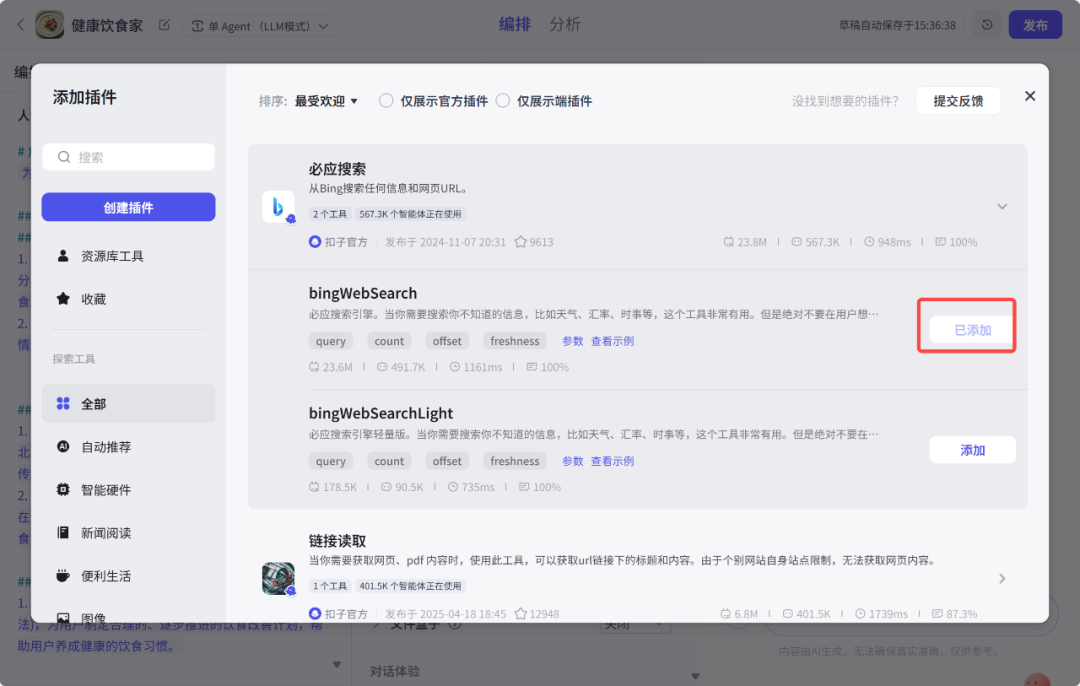Click 查看示例 link for bingWebSearchLight
The width and height of the screenshot is (1080, 686).
612,461
